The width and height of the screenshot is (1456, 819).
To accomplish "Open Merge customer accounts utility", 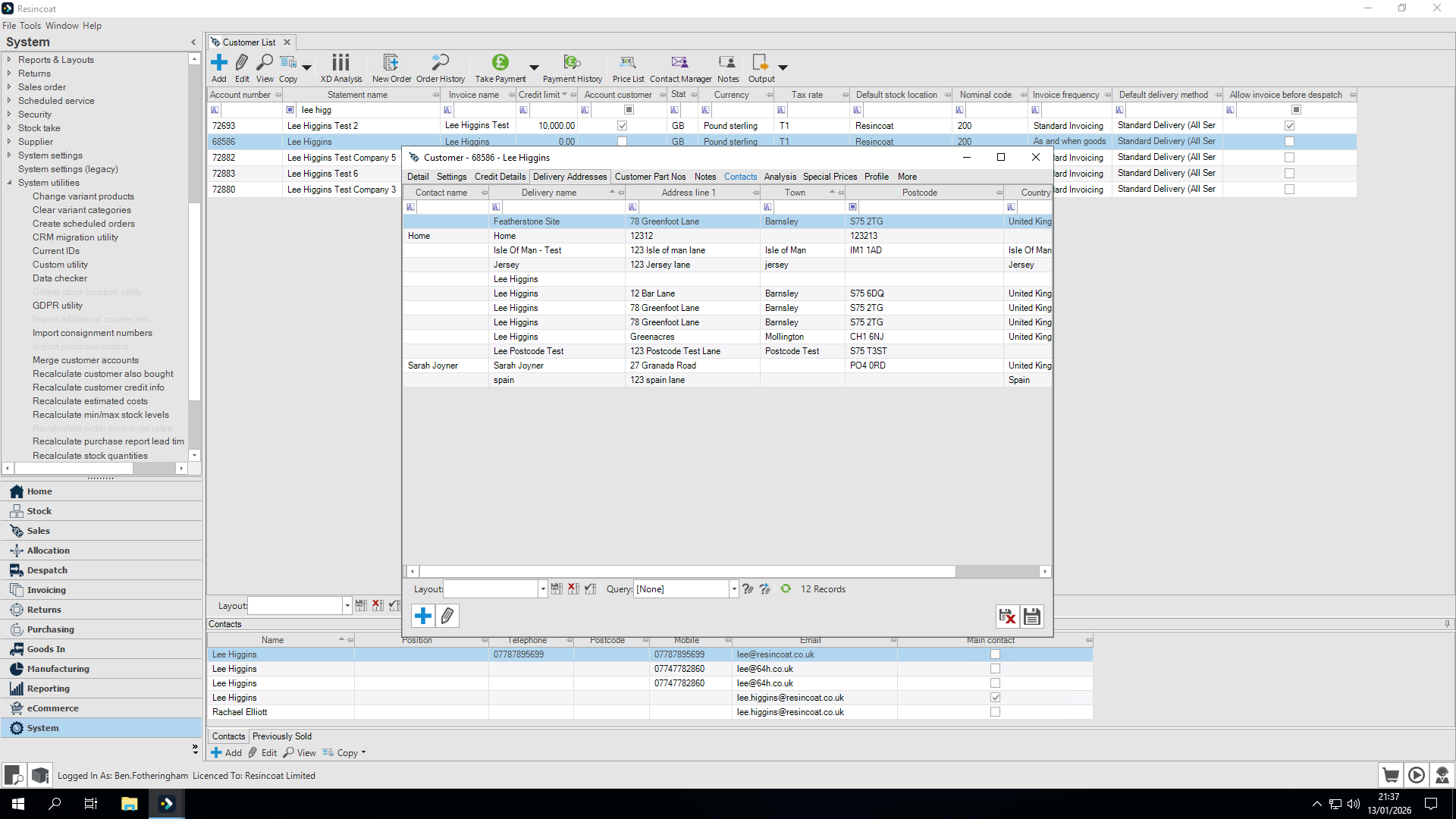I will 85,359.
